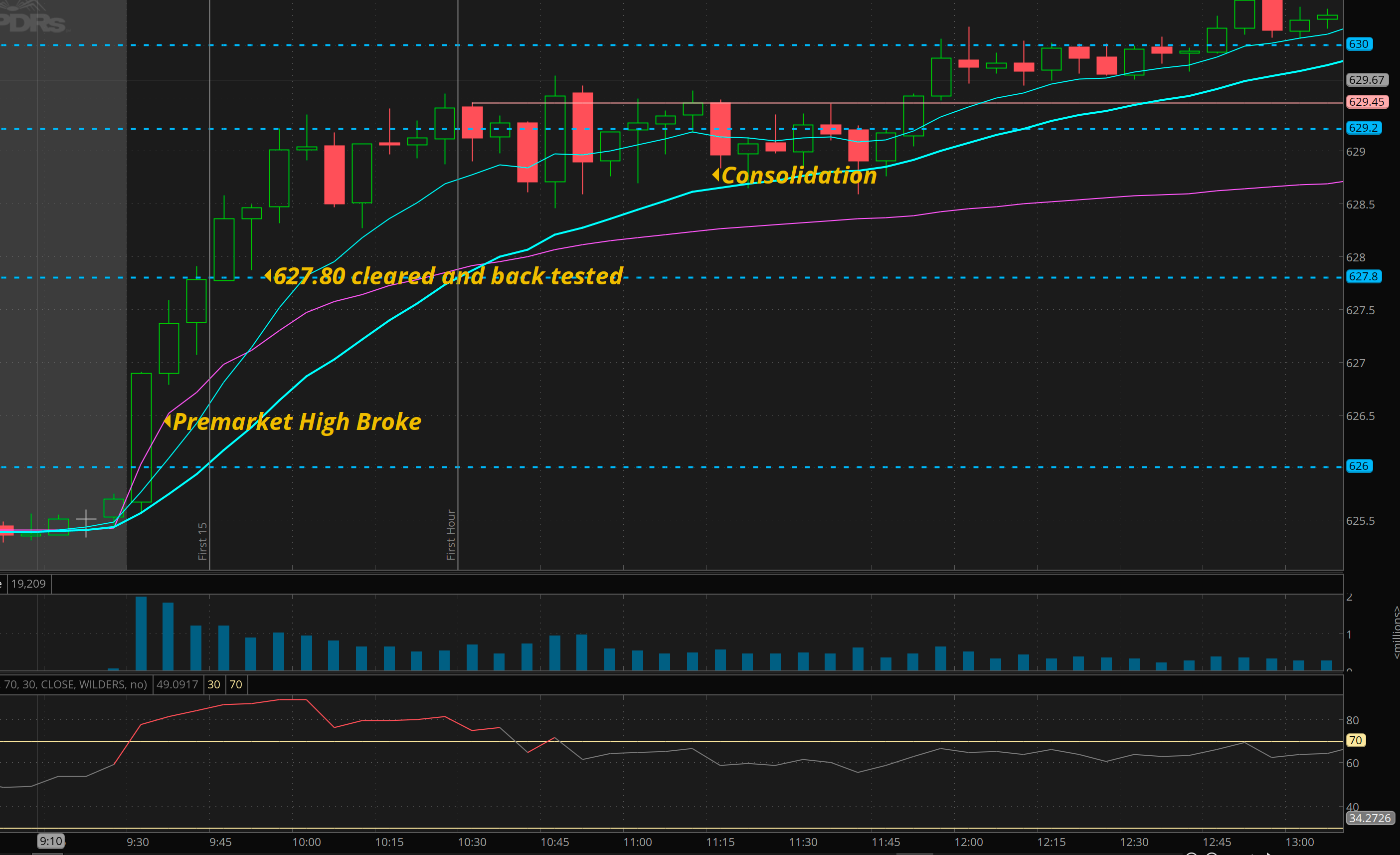Click the 49.0917 RSI value box
Image resolution: width=1400 pixels, height=855 pixels.
click(x=177, y=684)
